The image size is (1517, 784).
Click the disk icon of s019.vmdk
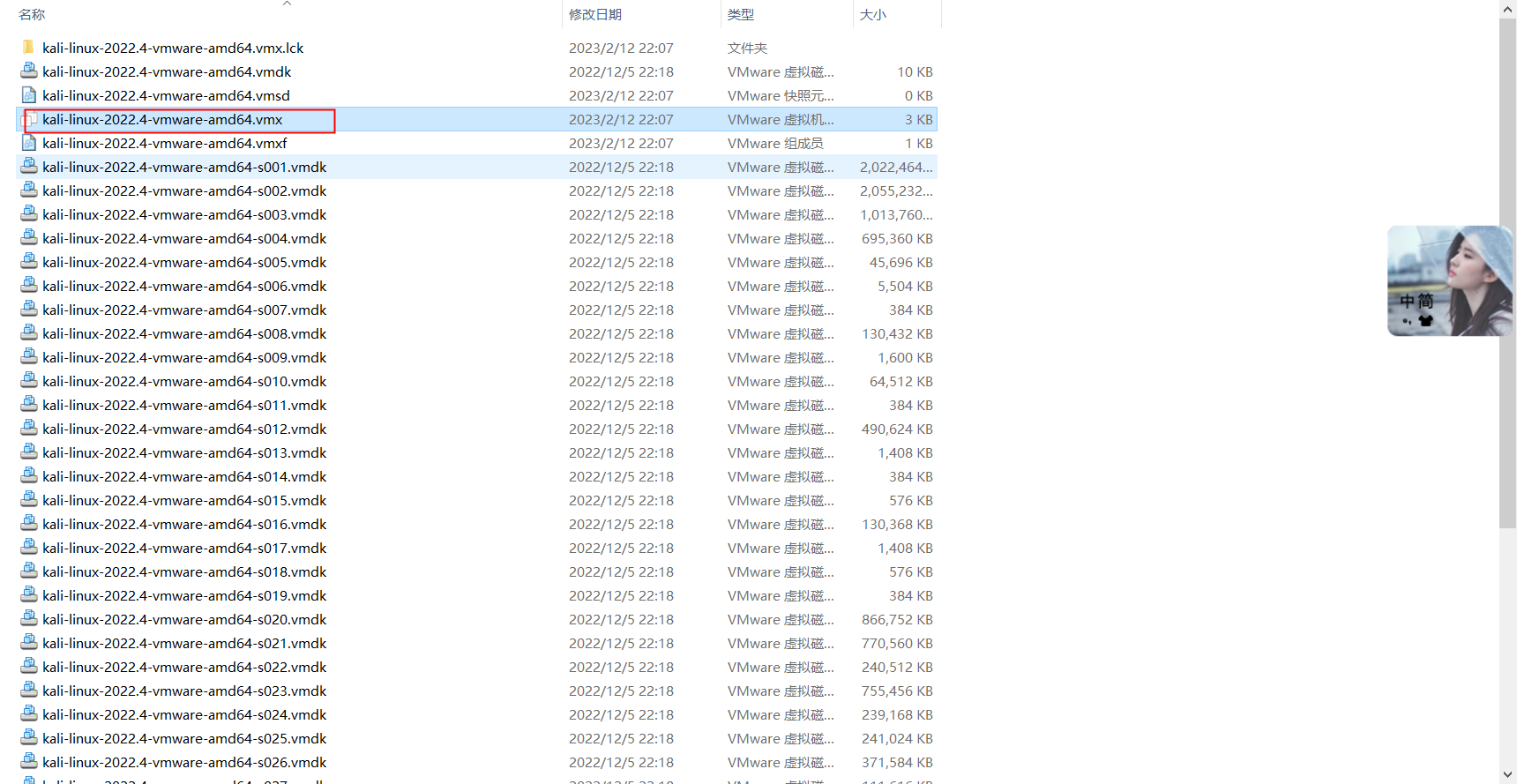pyautogui.click(x=28, y=594)
